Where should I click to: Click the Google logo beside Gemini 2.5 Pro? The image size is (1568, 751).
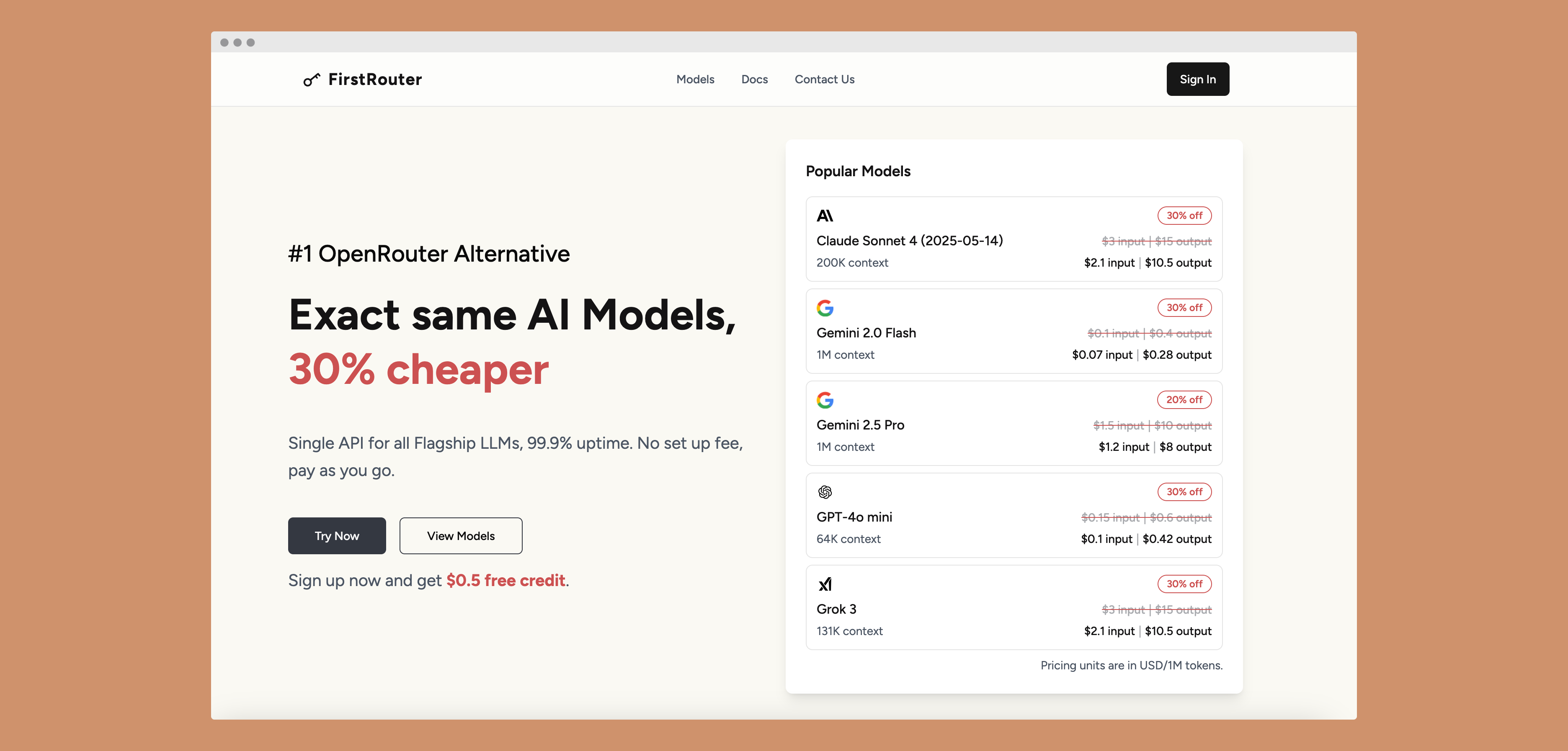point(825,400)
